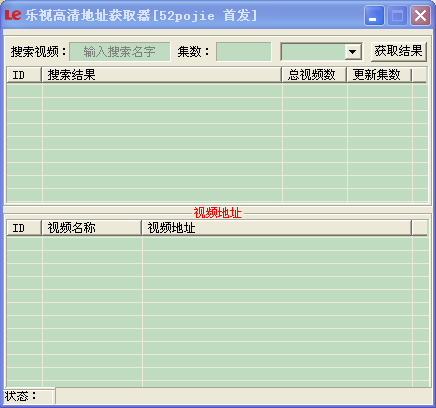Click the Le logo icon in title bar

coord(13,15)
